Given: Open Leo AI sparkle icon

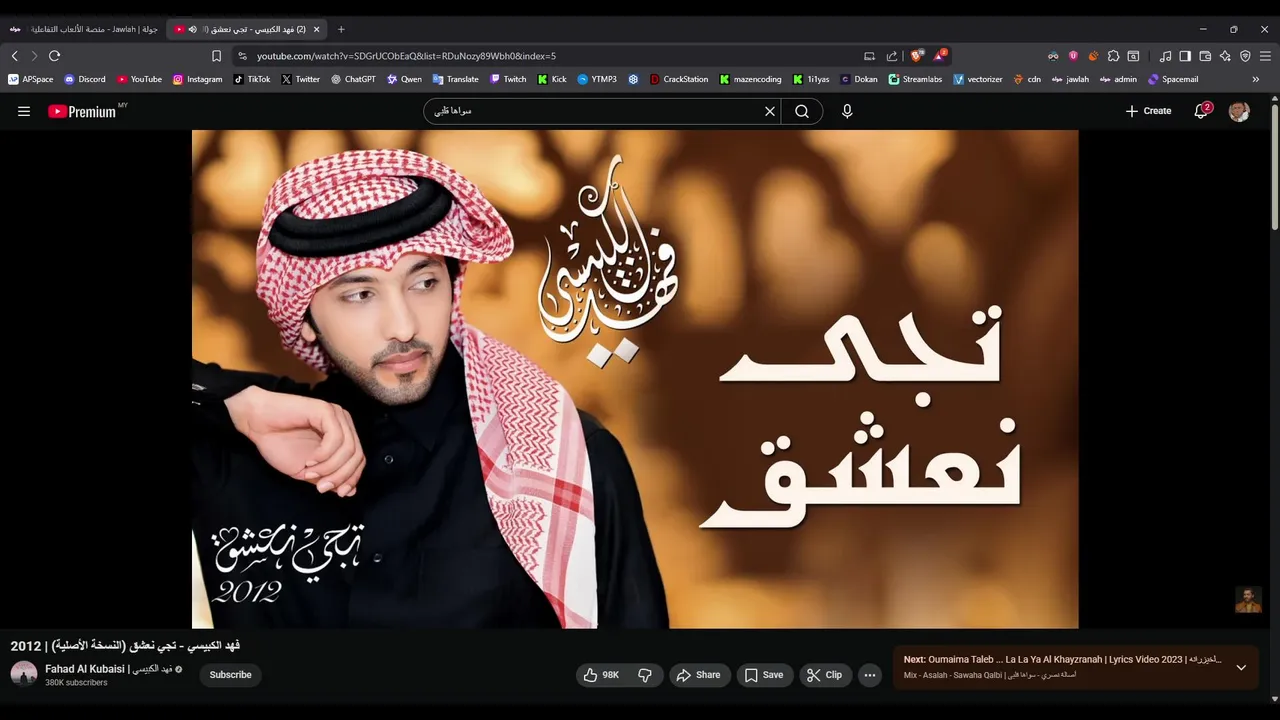Looking at the screenshot, I should (1225, 56).
